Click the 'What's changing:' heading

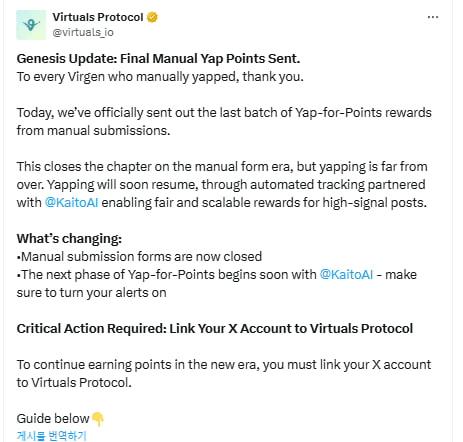(x=69, y=239)
